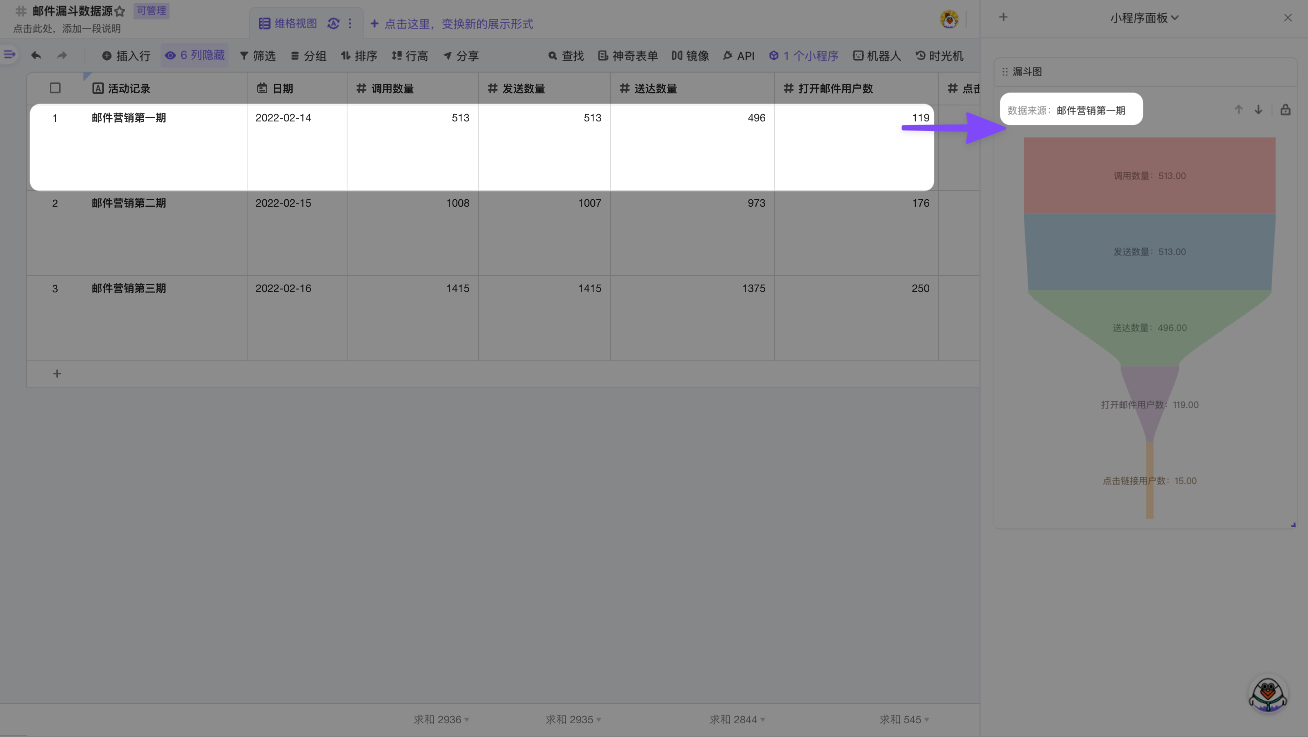Click the undo arrow icon
The width and height of the screenshot is (1308, 737).
click(x=36, y=56)
